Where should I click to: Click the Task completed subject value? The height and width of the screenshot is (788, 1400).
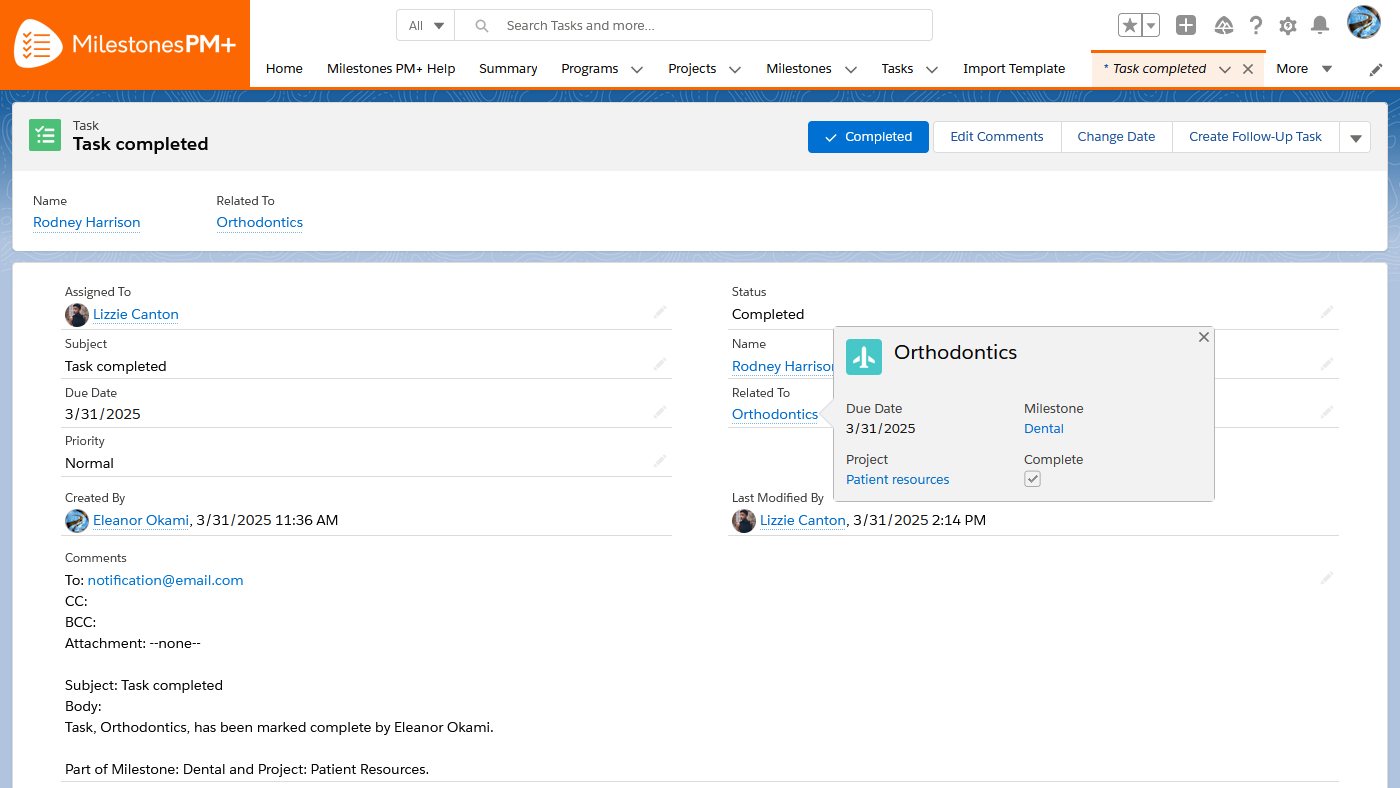(x=116, y=367)
